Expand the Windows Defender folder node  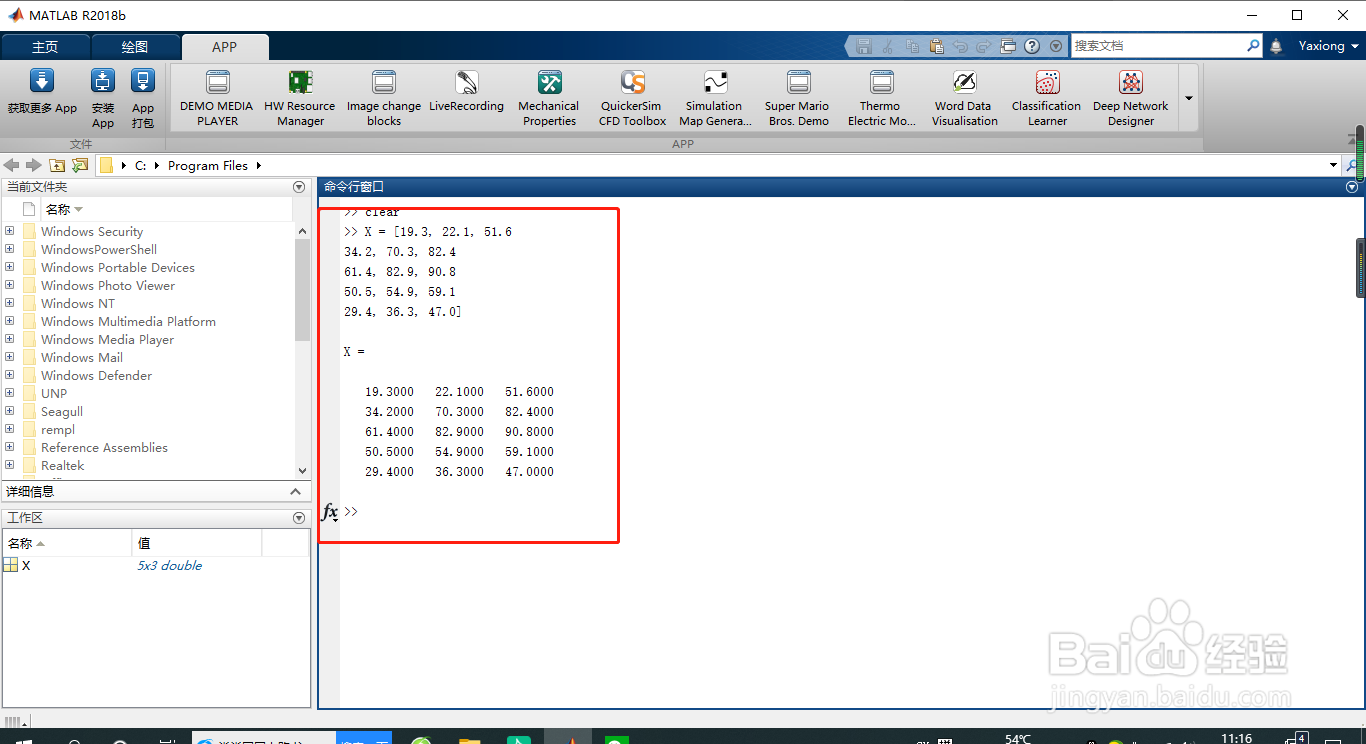(10, 375)
